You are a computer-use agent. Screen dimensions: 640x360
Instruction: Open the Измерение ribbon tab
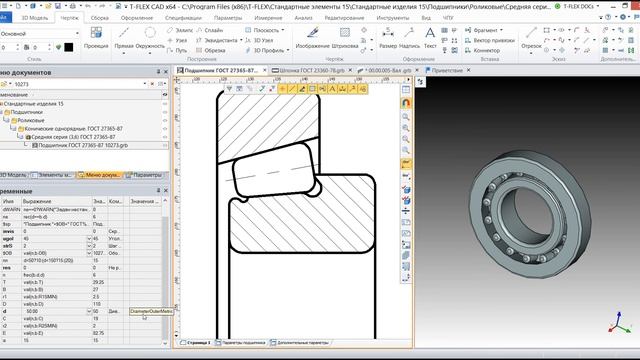(x=268, y=18)
